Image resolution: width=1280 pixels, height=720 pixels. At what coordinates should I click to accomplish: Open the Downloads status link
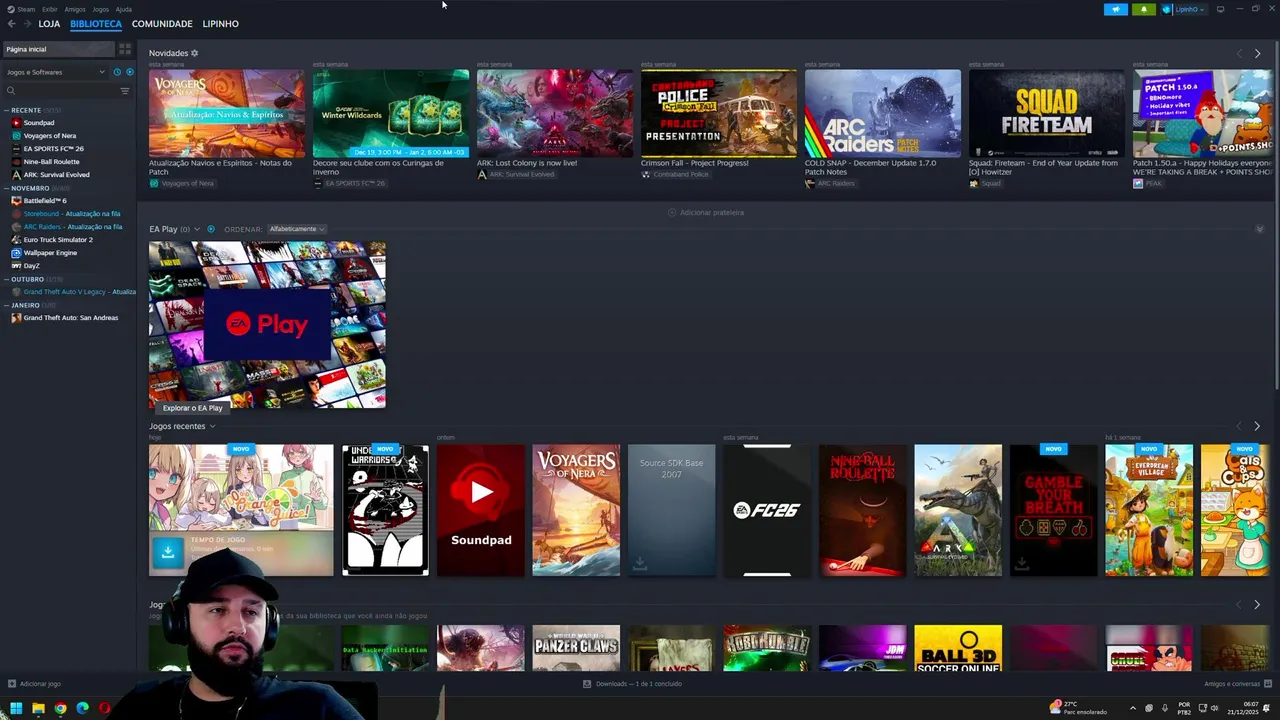(x=632, y=684)
